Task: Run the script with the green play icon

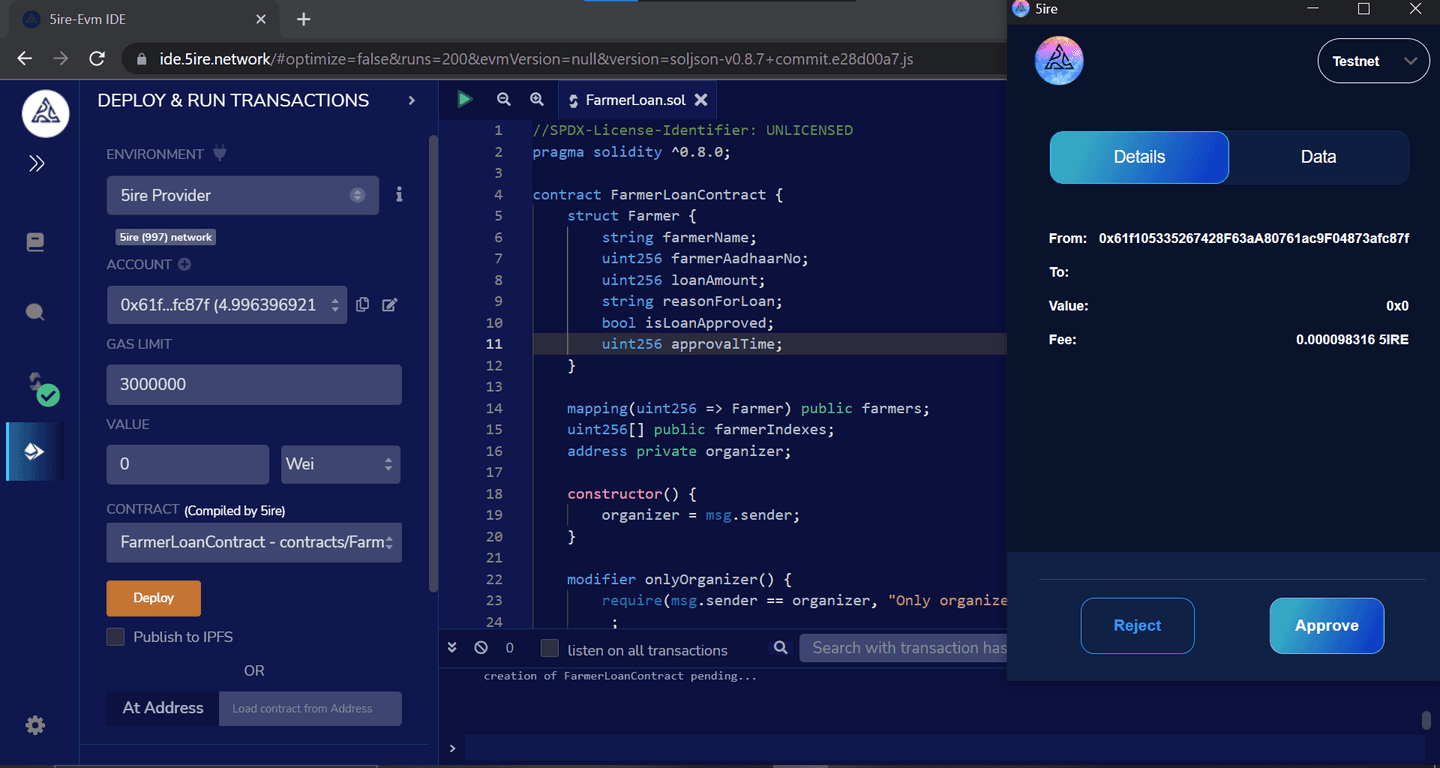Action: (464, 99)
